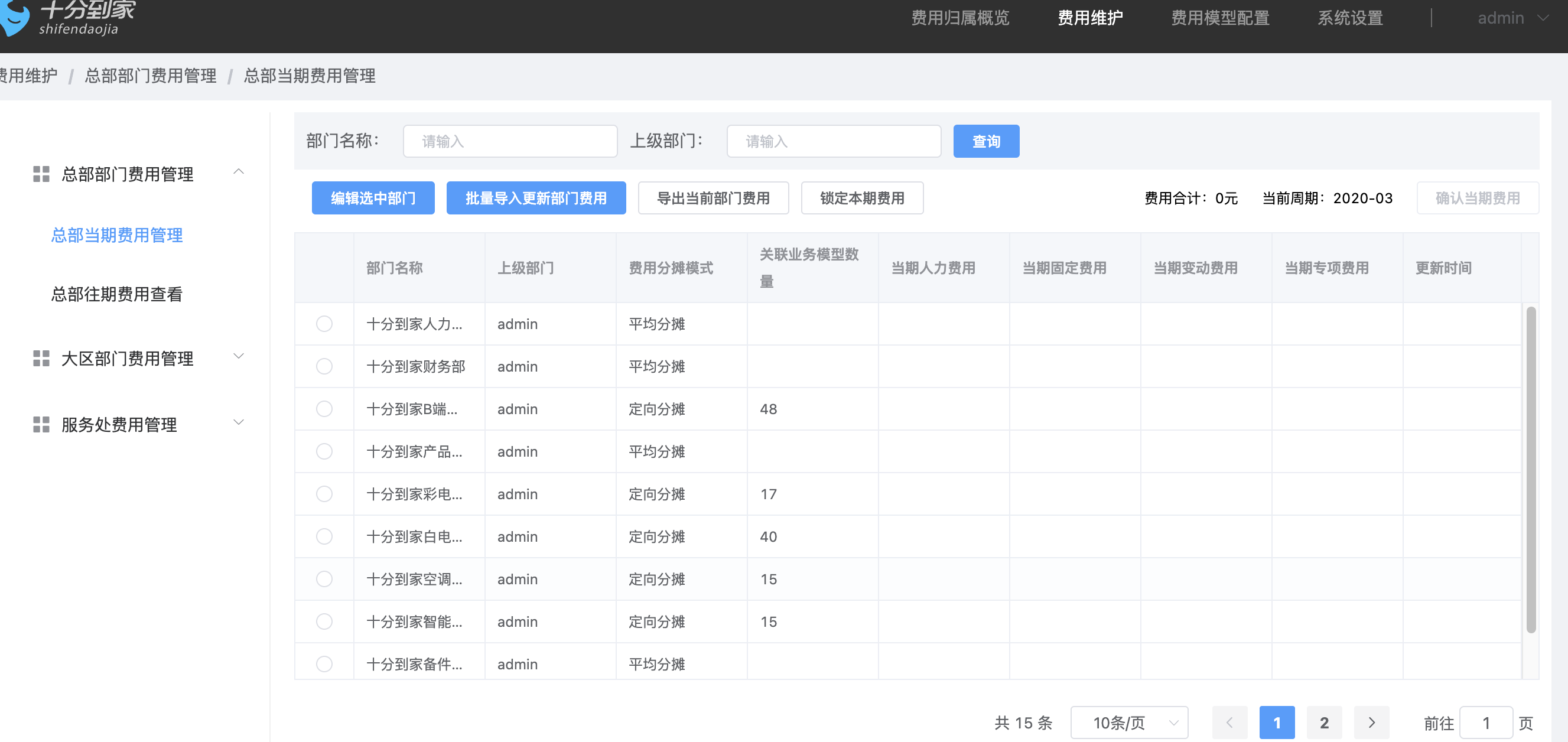
Task: Click the shifendaojia logo icon
Action: [x=14, y=18]
